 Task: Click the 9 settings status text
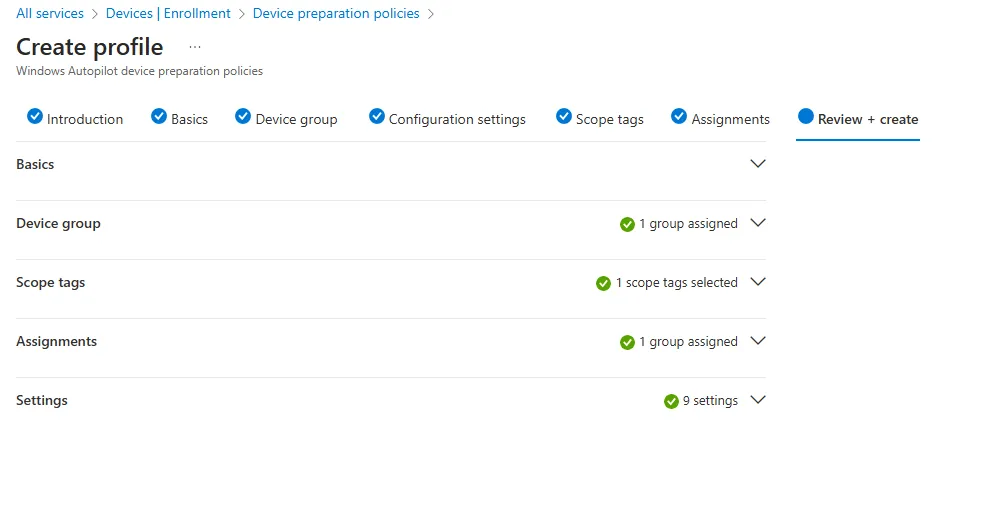point(710,401)
